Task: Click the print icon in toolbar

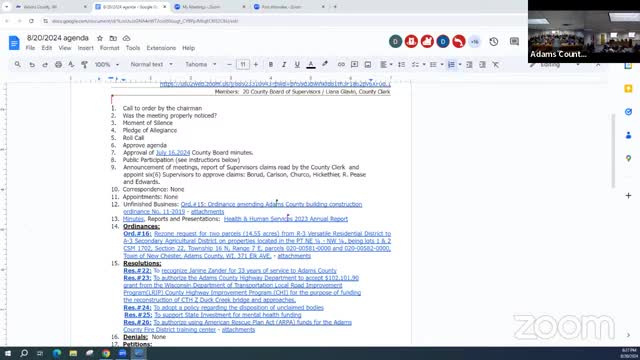Action: 58,64
